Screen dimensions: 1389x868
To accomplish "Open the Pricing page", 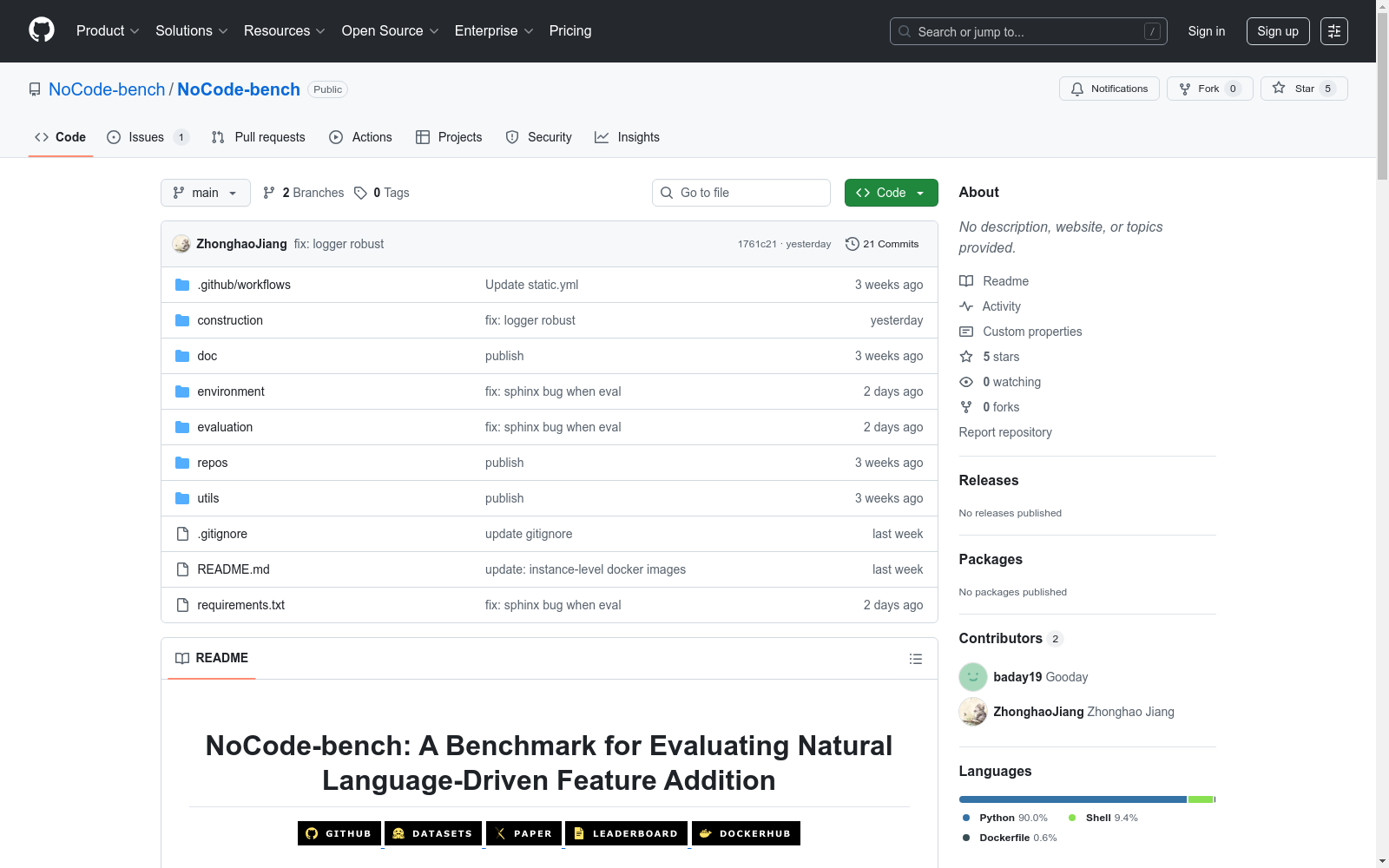I will pos(570,30).
